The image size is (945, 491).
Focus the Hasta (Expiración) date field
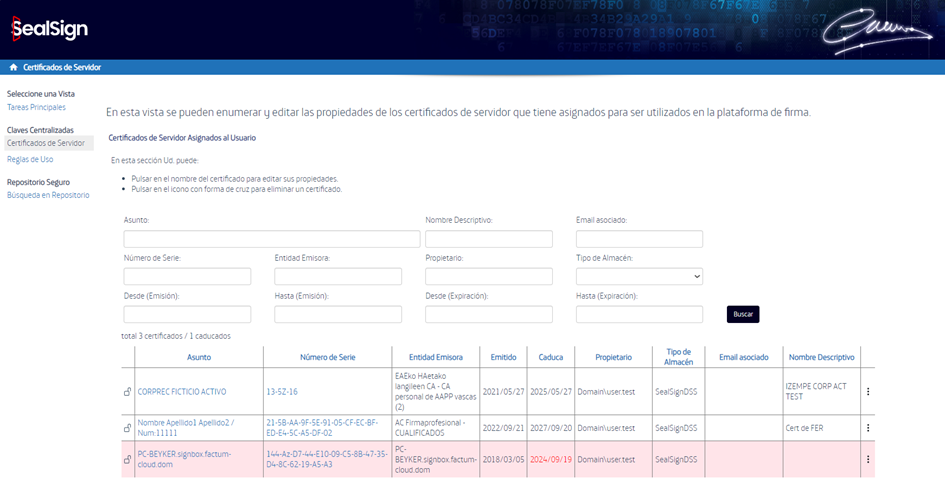pos(639,314)
